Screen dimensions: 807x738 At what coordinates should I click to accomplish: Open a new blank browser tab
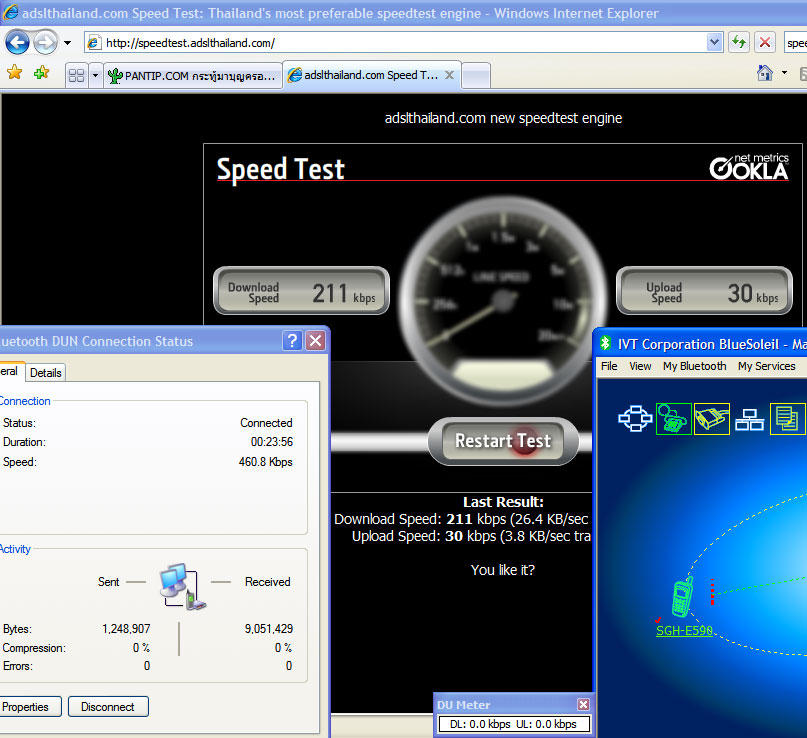(x=476, y=76)
